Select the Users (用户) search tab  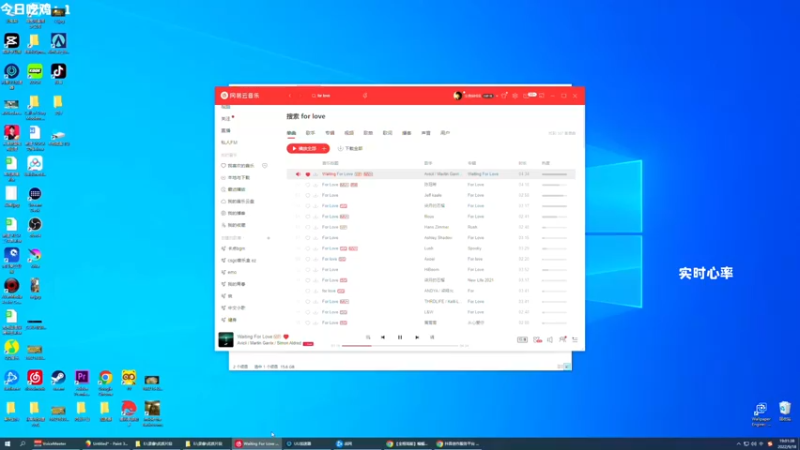pyautogui.click(x=445, y=133)
